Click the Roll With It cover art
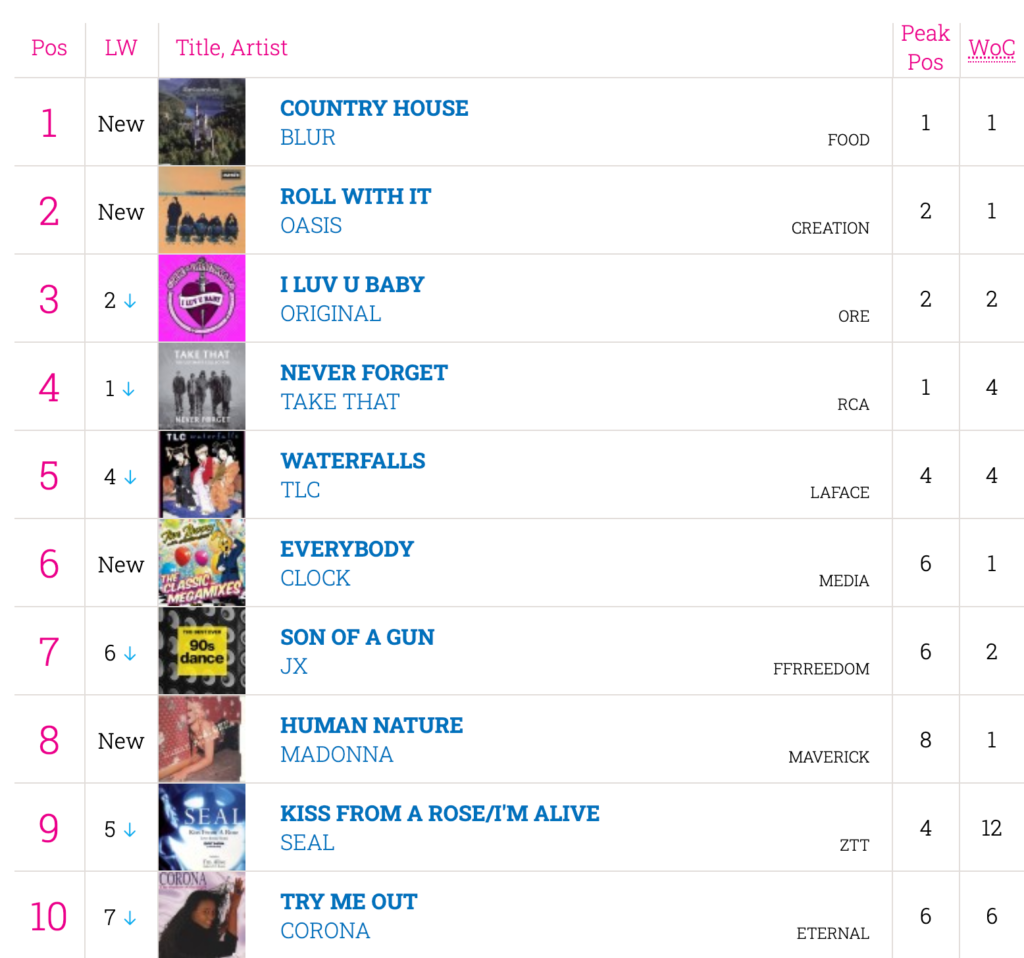Screen dimensions: 1024x958 click(x=201, y=210)
